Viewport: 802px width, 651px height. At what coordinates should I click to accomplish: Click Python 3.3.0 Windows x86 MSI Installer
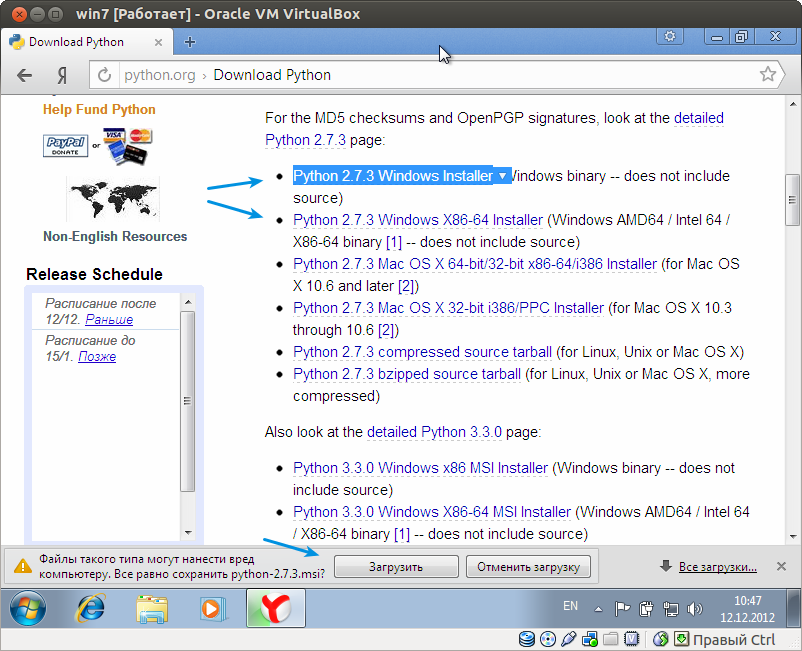tap(420, 468)
